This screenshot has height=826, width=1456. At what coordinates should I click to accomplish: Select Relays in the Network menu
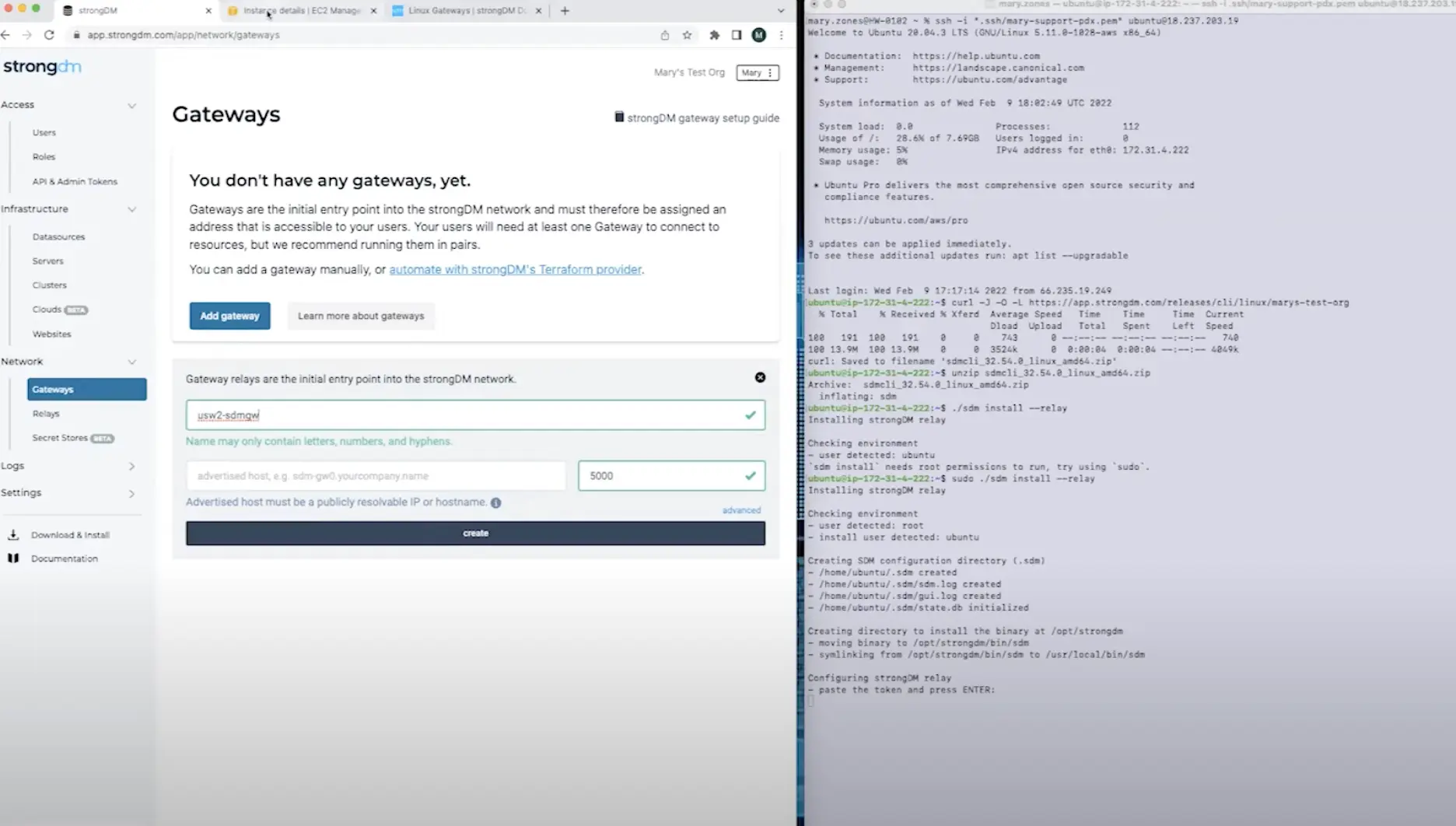coord(46,414)
